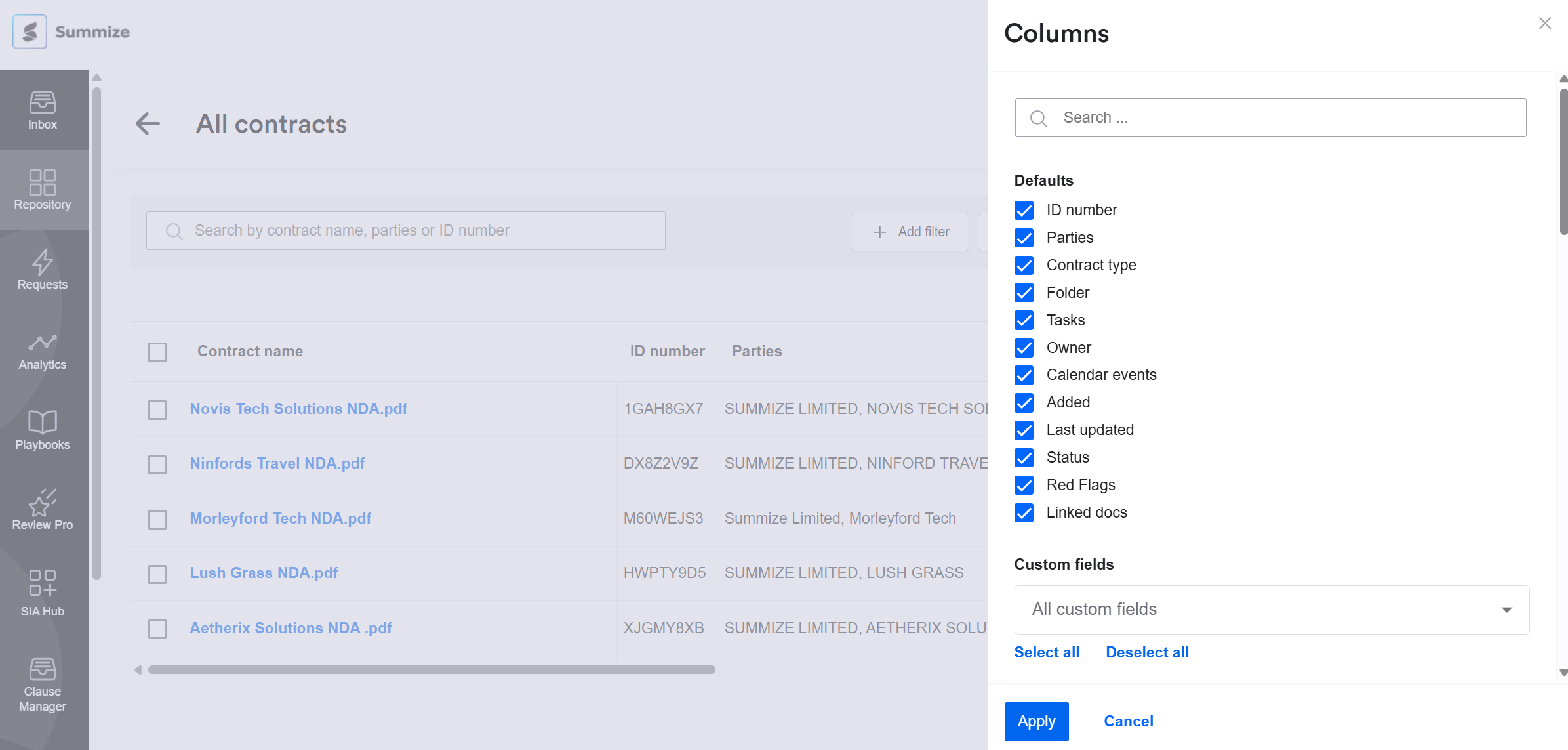Click the Deselect all link
This screenshot has height=750, width=1568.
(1147, 652)
